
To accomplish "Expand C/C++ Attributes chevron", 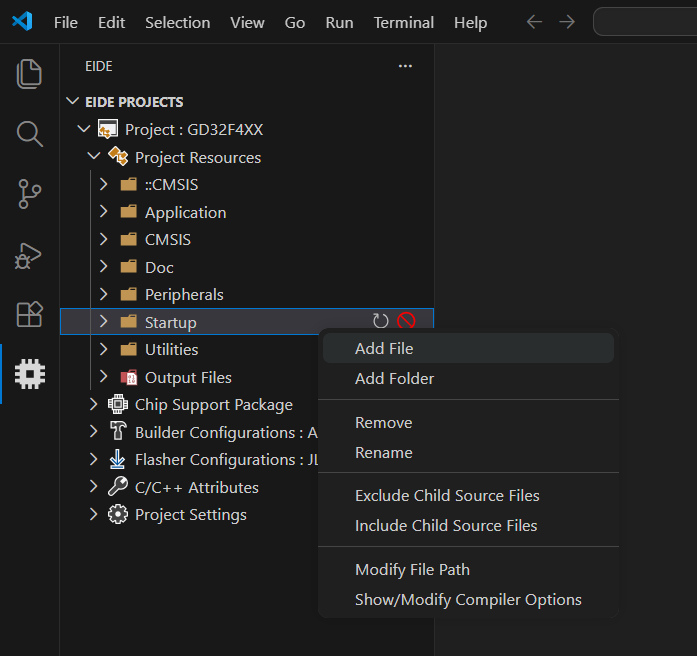I will point(93,487).
